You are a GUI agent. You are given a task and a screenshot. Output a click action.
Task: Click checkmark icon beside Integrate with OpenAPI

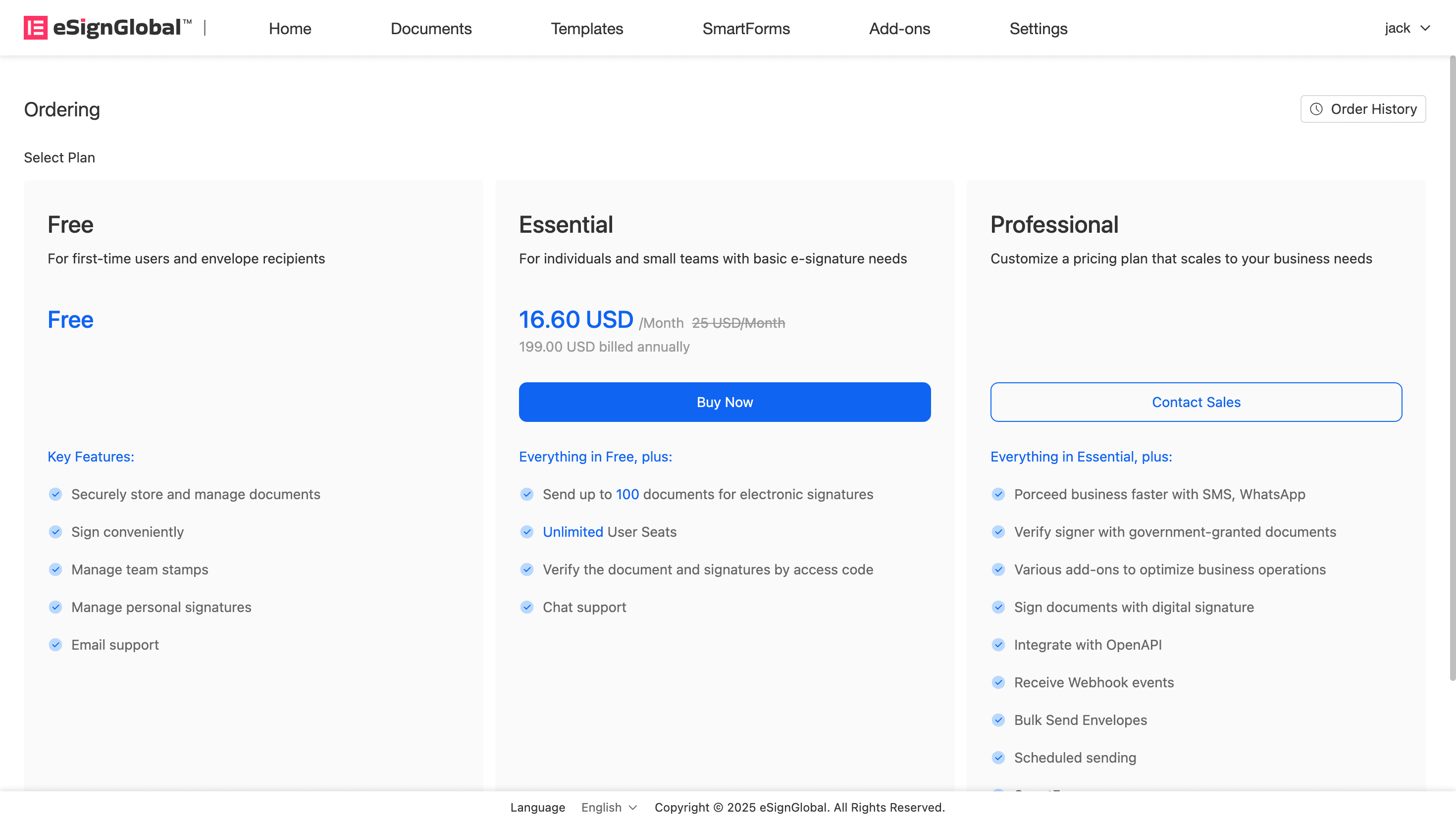click(x=998, y=645)
